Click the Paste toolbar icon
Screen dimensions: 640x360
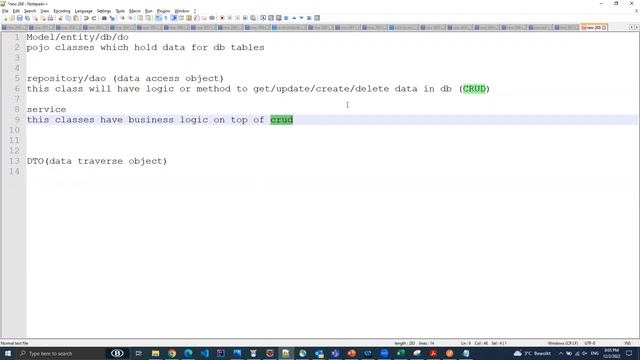tap(76, 18)
